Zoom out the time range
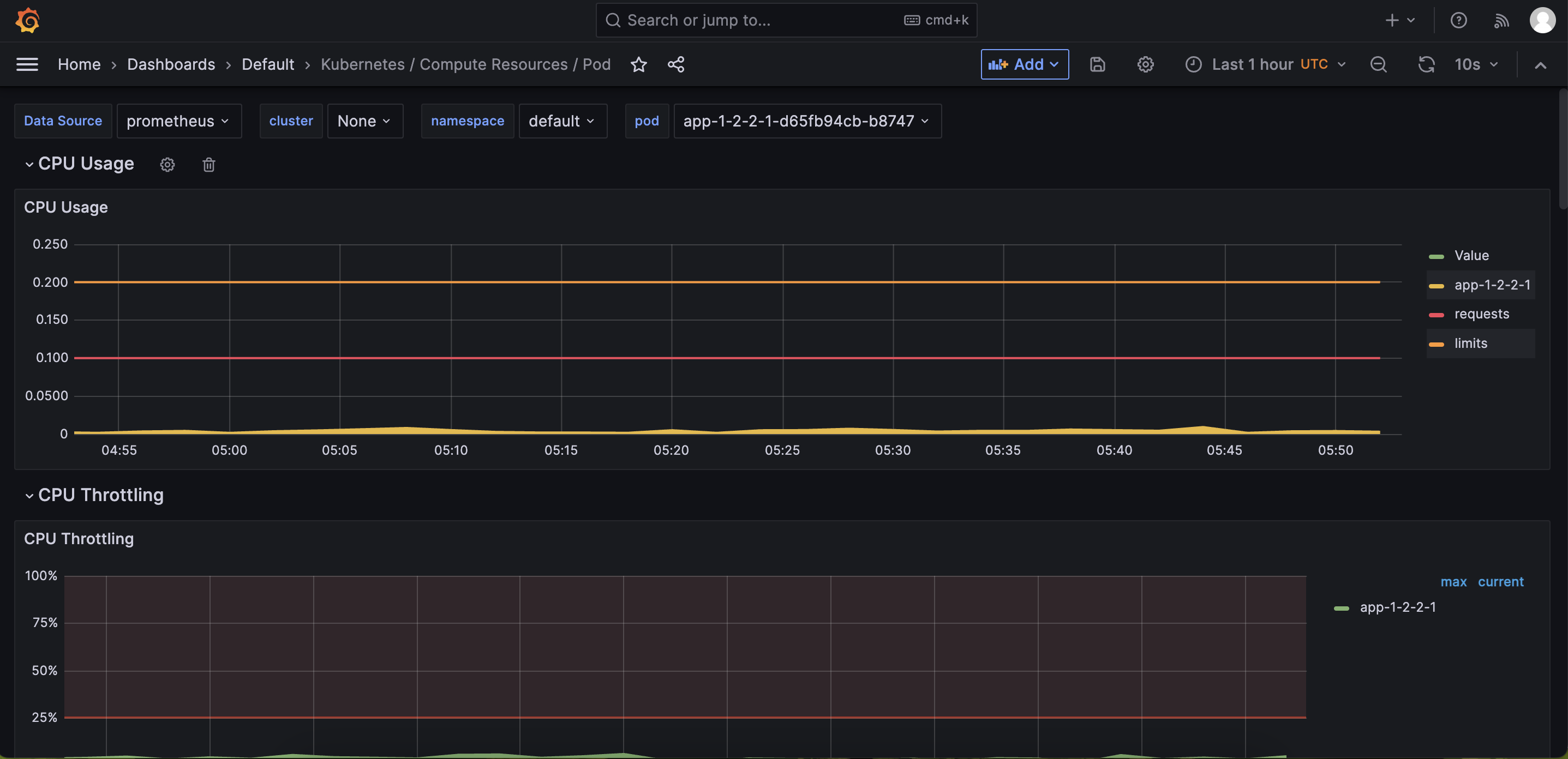This screenshot has width=1568, height=759. click(x=1378, y=64)
